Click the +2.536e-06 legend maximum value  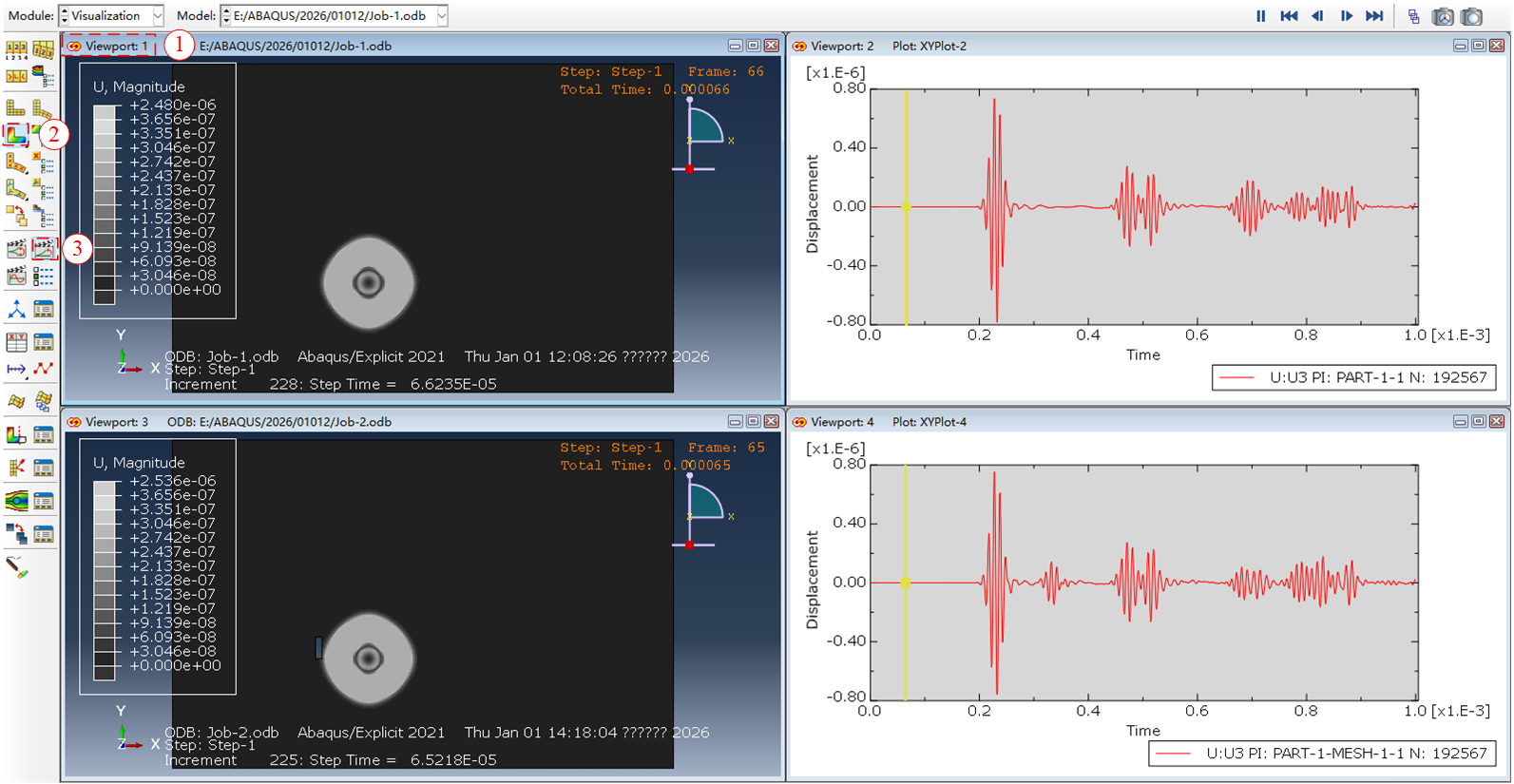[x=173, y=481]
